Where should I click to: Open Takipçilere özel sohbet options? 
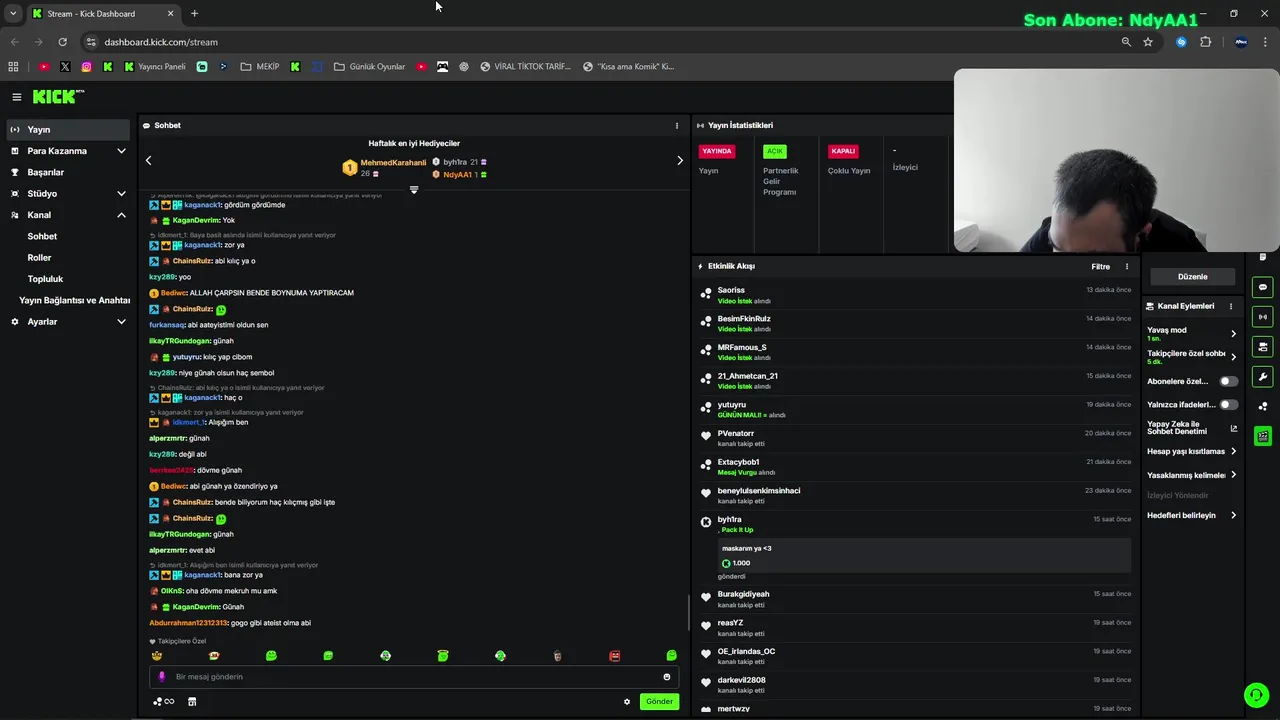point(1191,357)
